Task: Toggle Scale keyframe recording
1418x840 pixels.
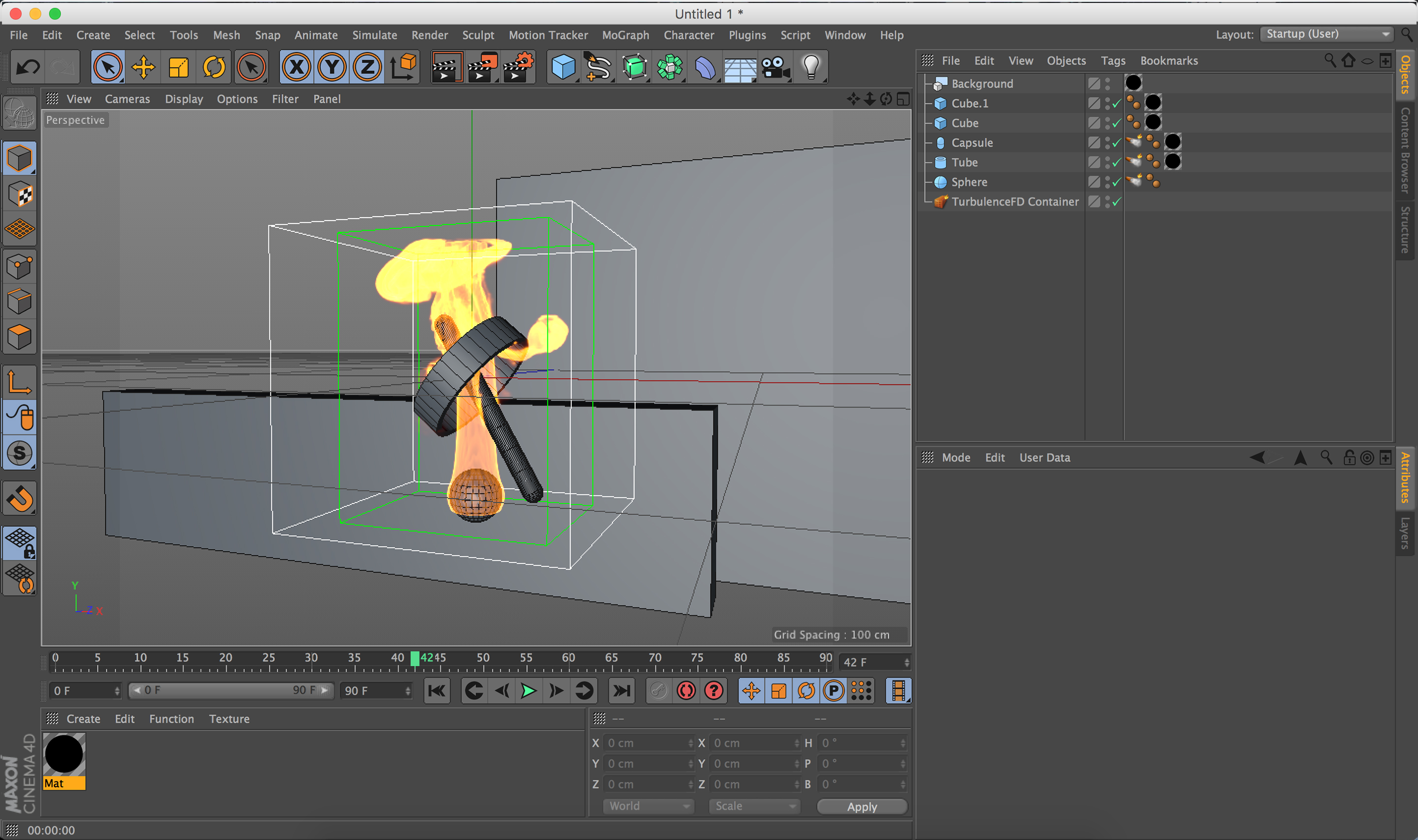Action: [778, 691]
